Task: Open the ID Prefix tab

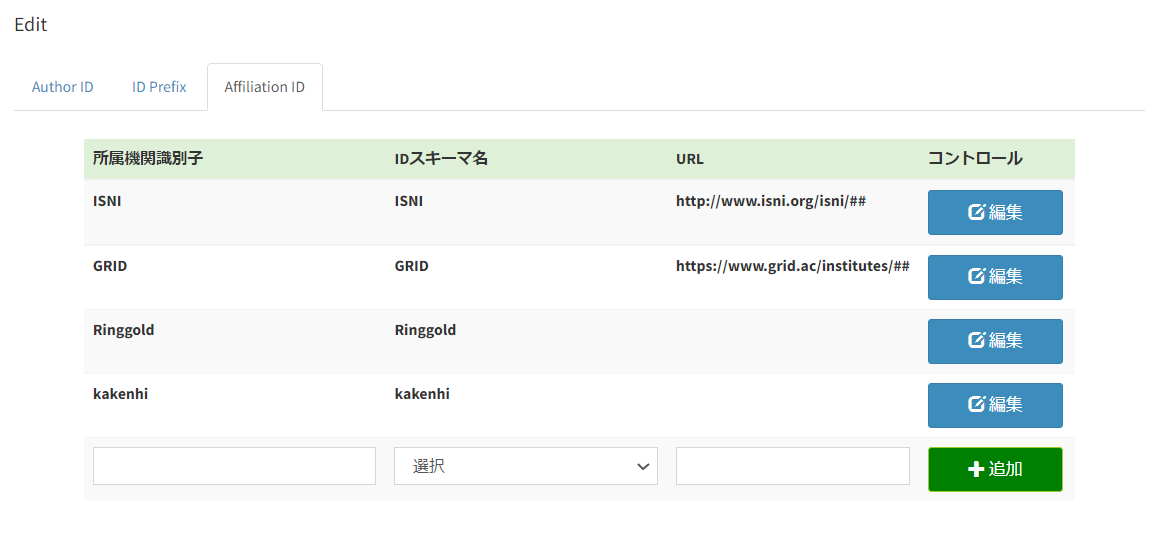Action: [x=159, y=87]
